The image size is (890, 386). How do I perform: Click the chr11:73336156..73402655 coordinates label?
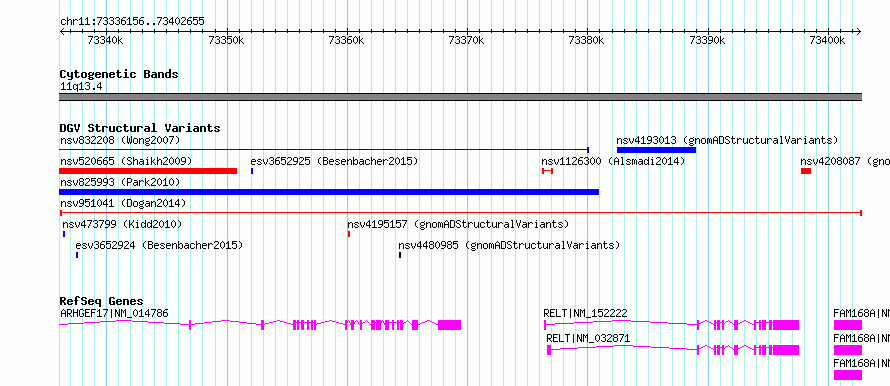tap(132, 22)
